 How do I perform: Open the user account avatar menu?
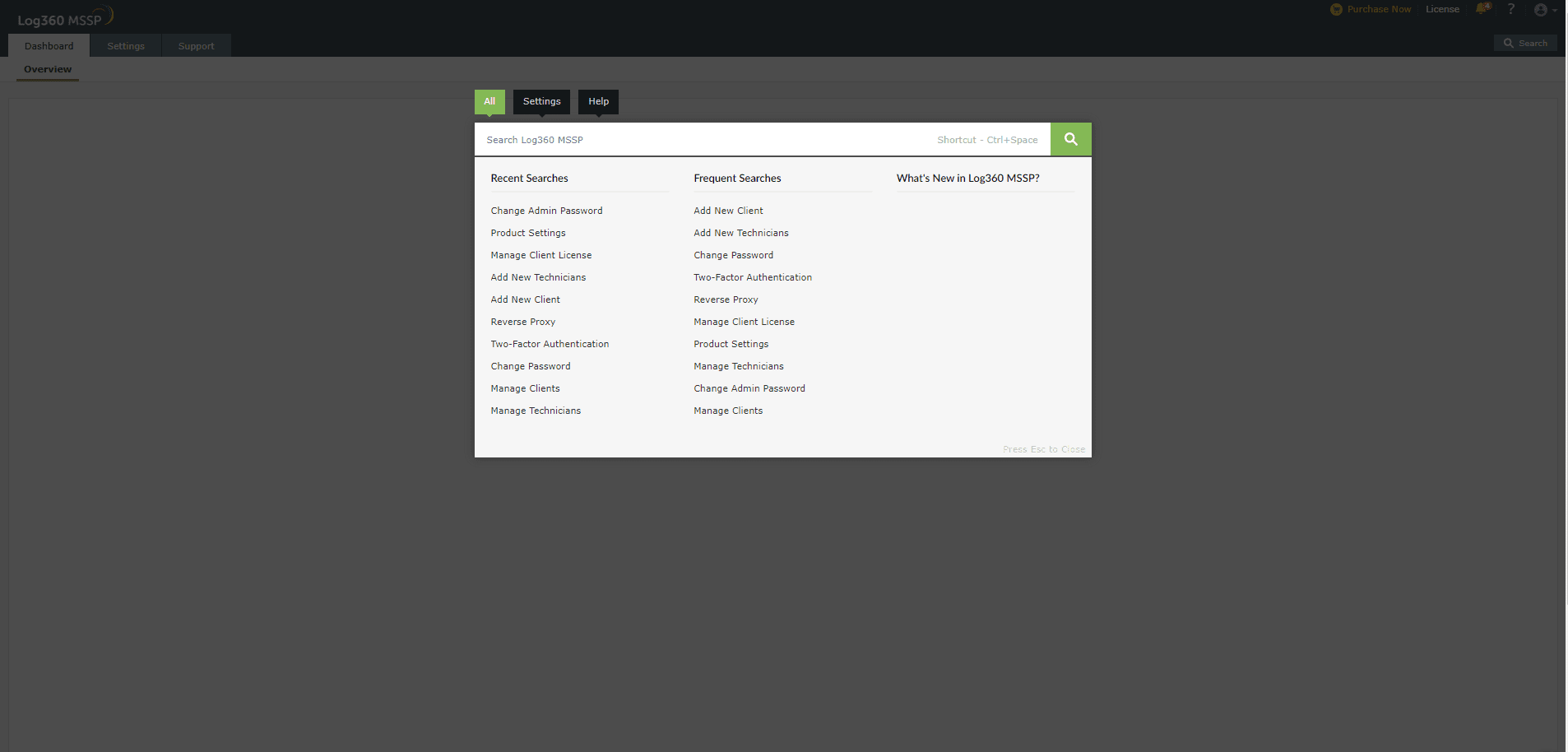coord(1545,10)
